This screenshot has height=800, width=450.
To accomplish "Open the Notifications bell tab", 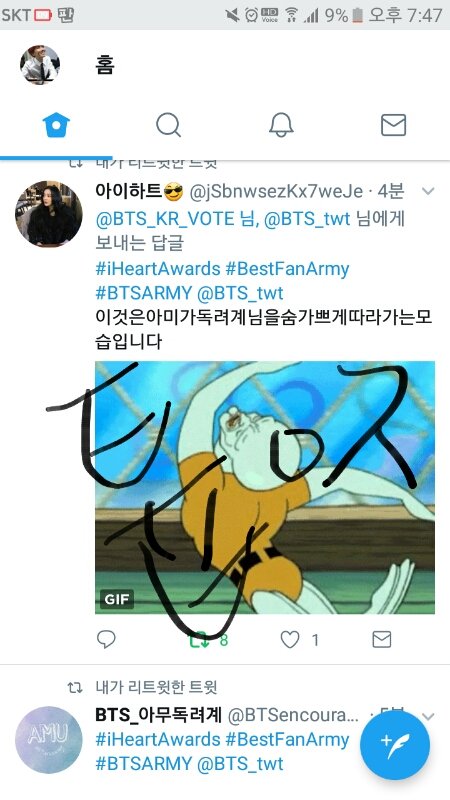I will [x=281, y=125].
